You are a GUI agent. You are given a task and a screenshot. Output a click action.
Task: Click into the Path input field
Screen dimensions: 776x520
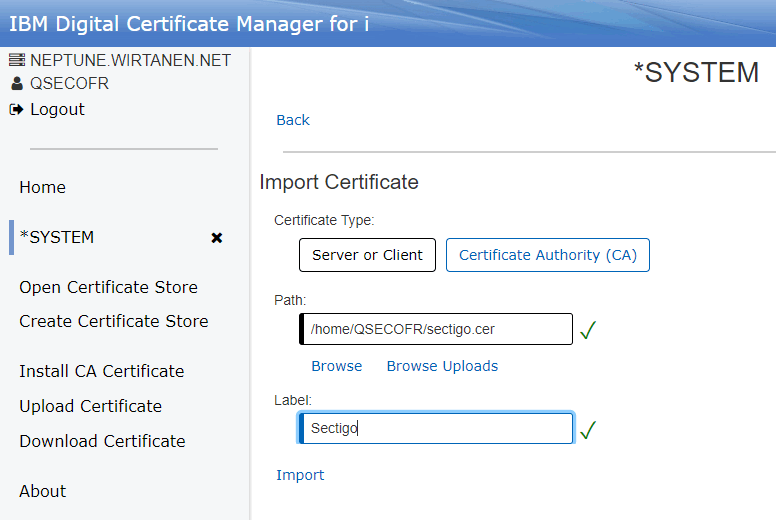pos(436,329)
